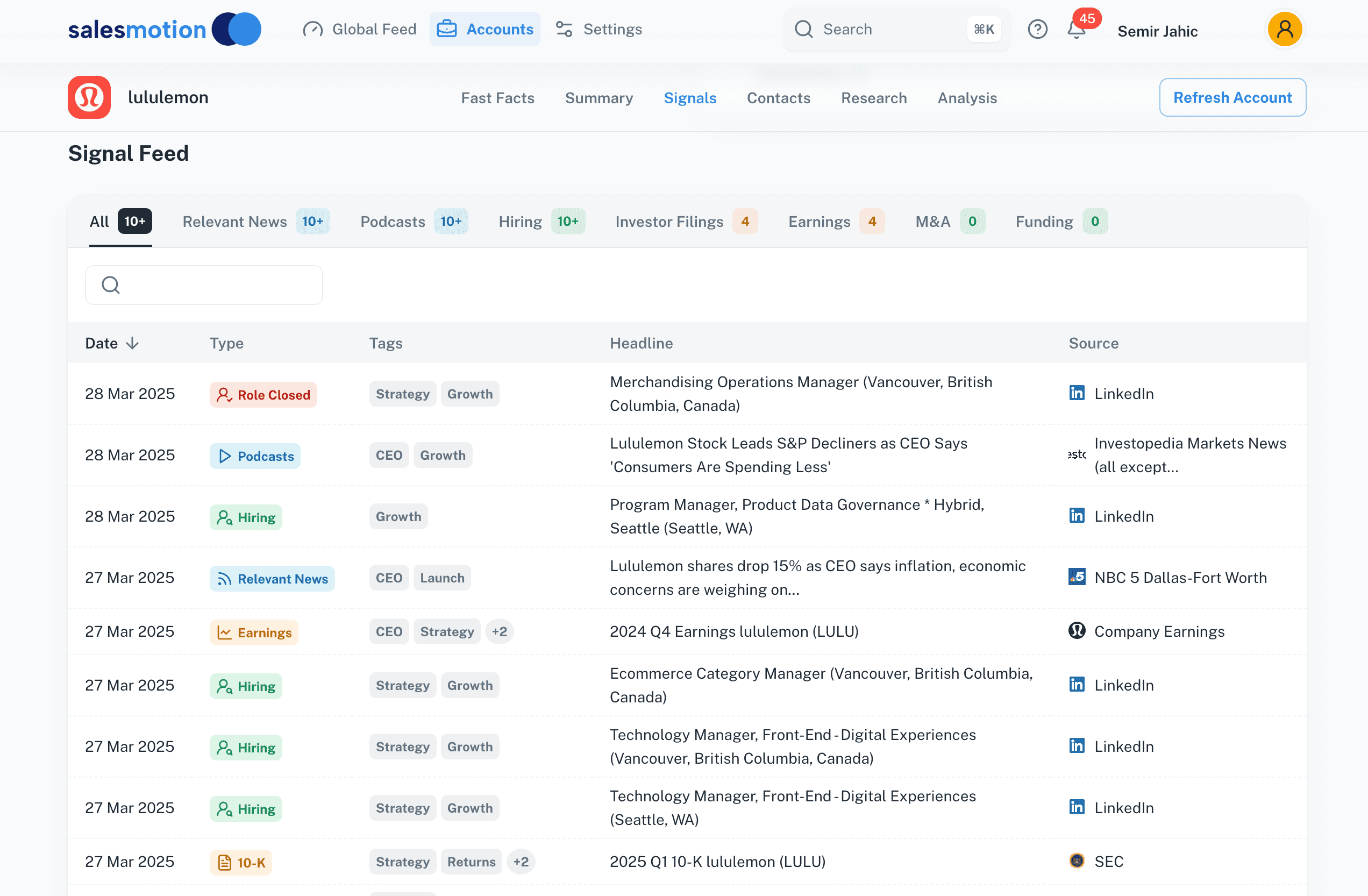The height and width of the screenshot is (896, 1368).
Task: Open headline 'Merchandising Operations Manager (Vancouver'
Action: coord(801,394)
